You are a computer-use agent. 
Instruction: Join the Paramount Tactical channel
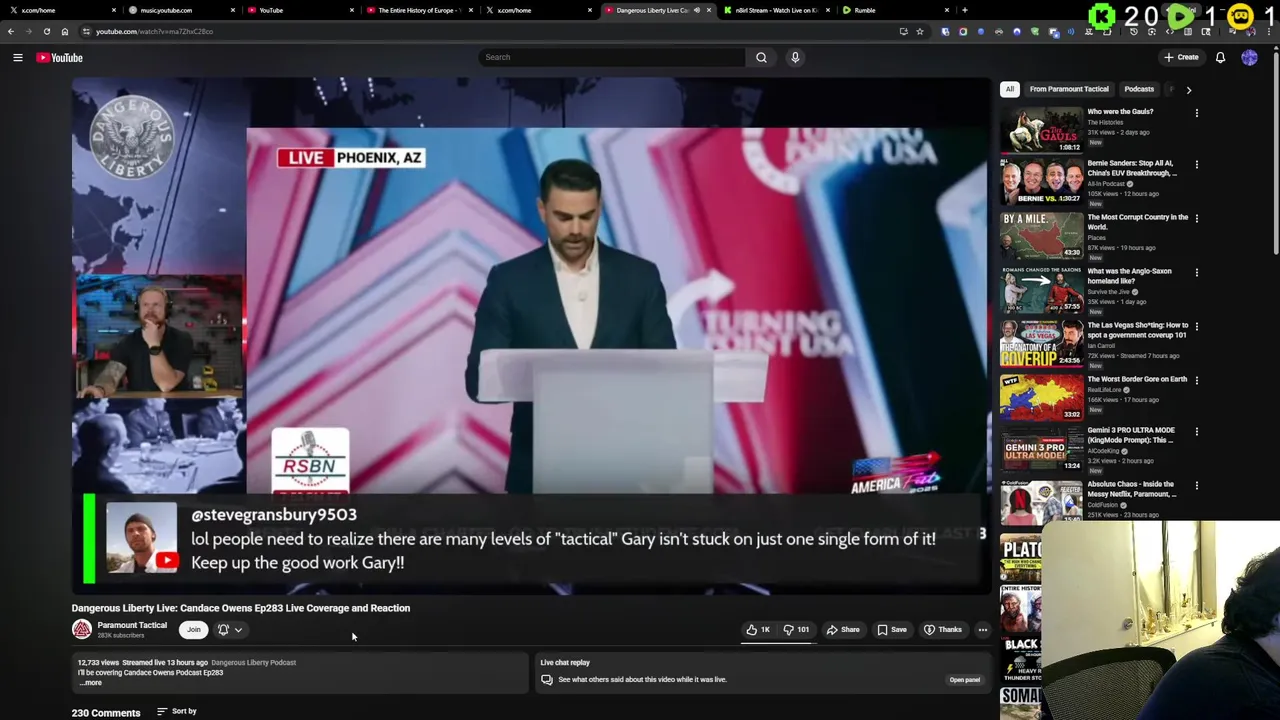[x=194, y=629]
